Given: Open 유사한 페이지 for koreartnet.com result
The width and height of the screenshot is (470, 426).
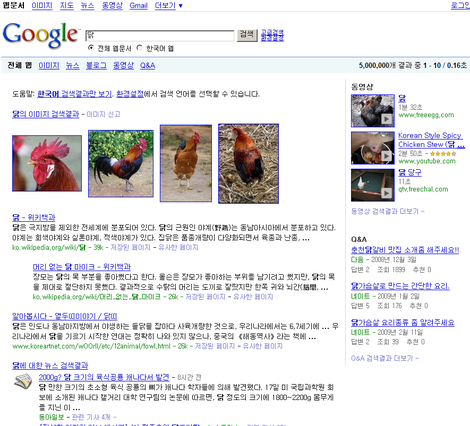Looking at the screenshot, I should coord(263,346).
